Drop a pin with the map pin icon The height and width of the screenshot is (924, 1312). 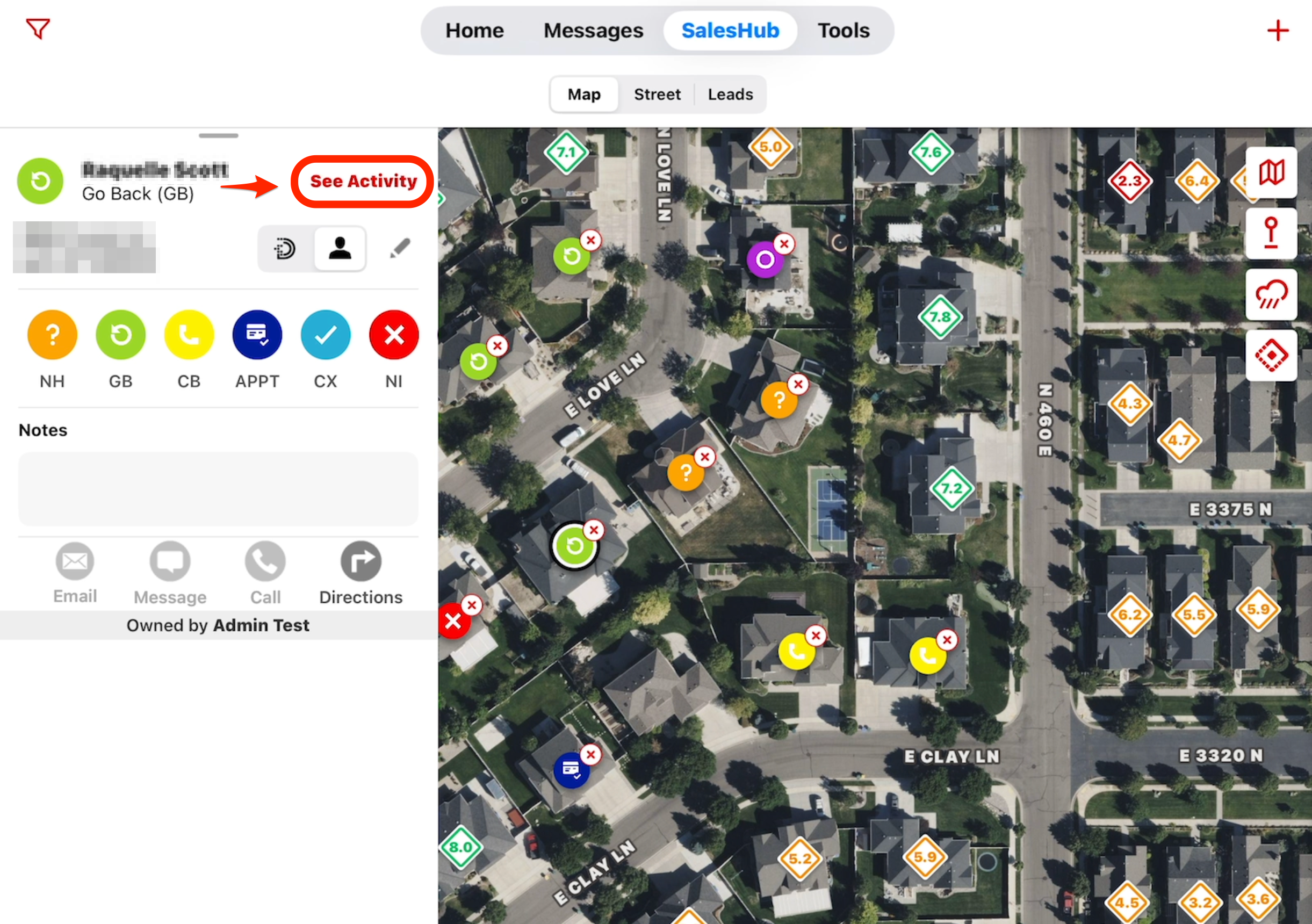(1271, 233)
